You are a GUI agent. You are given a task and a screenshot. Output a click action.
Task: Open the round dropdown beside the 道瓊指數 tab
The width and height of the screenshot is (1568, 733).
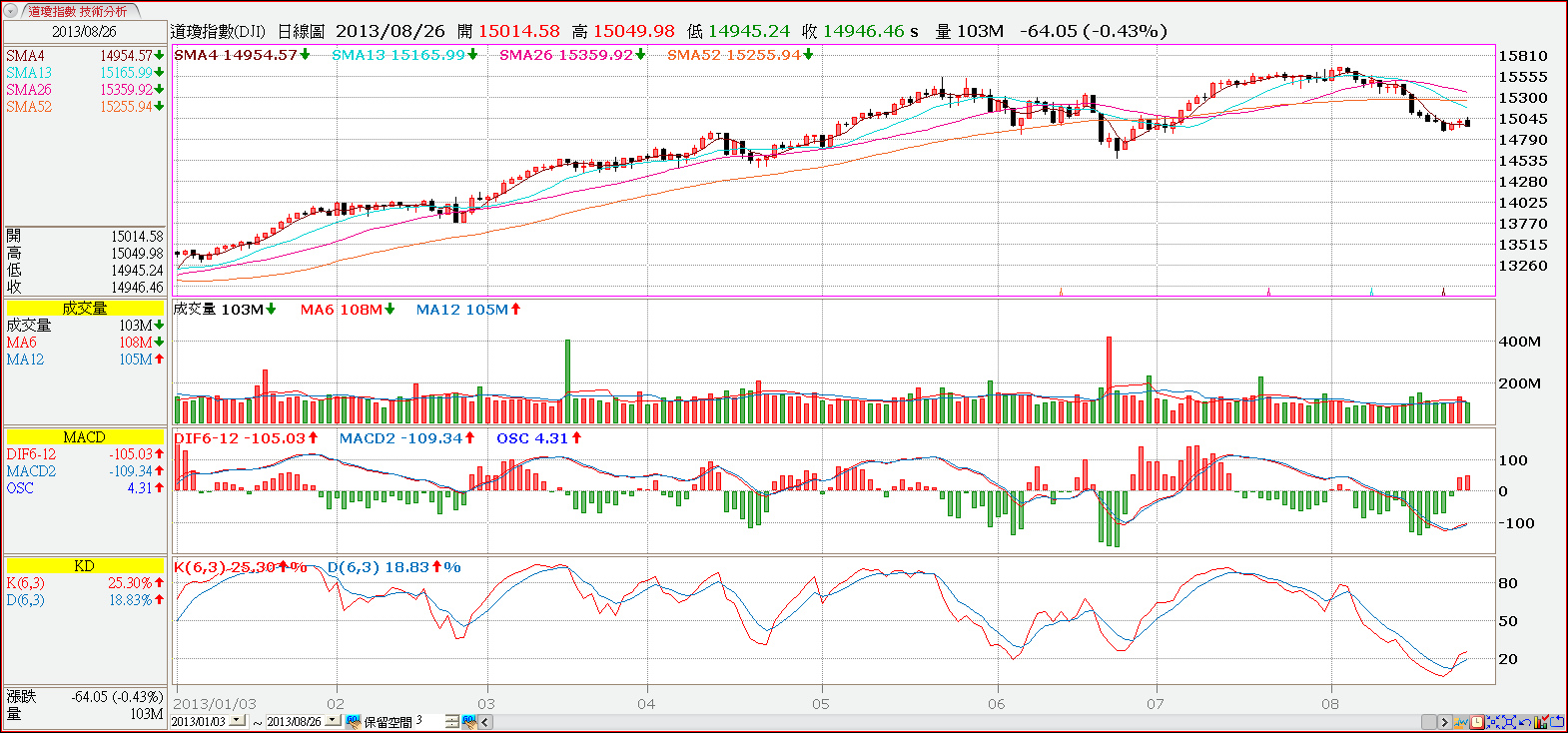[11, 11]
